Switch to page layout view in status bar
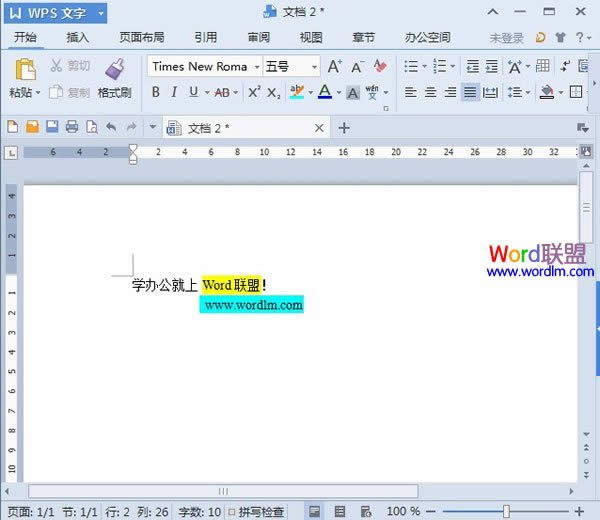 (x=315, y=511)
